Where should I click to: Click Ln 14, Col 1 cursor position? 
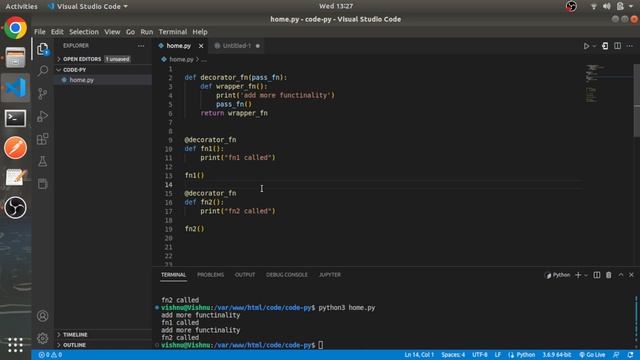pos(419,355)
